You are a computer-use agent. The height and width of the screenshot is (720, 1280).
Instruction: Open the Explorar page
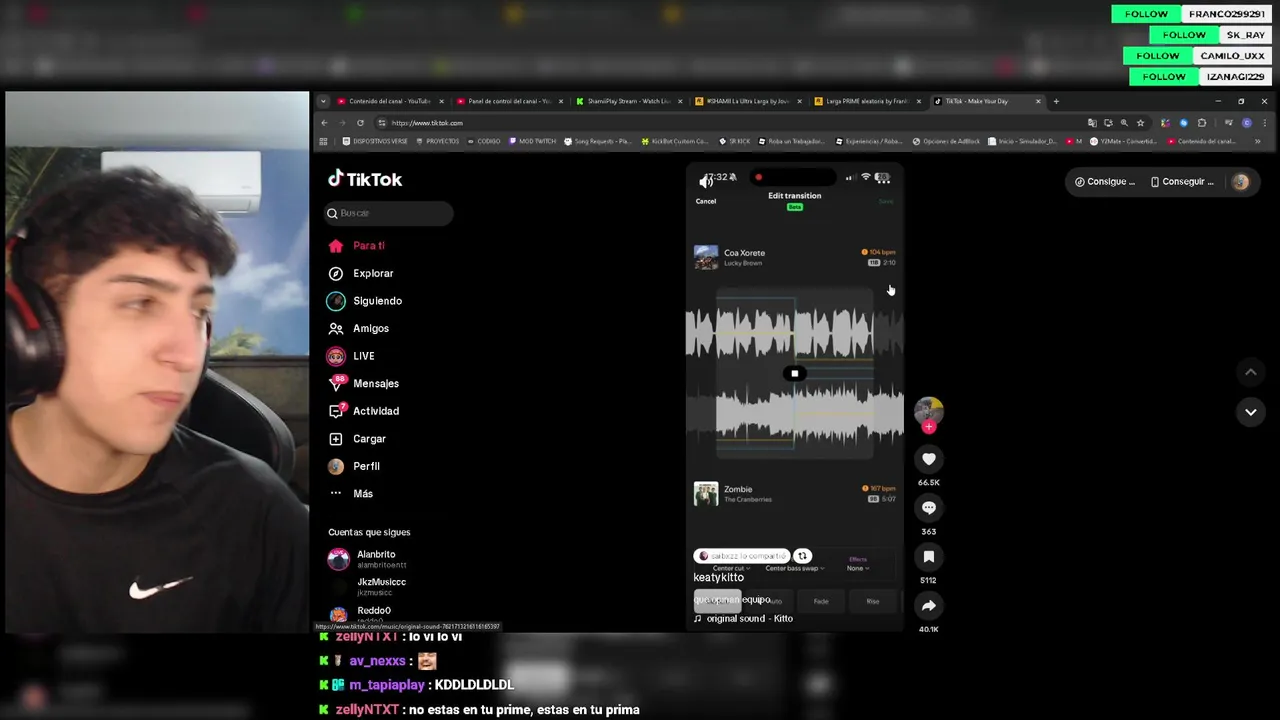coord(361,273)
